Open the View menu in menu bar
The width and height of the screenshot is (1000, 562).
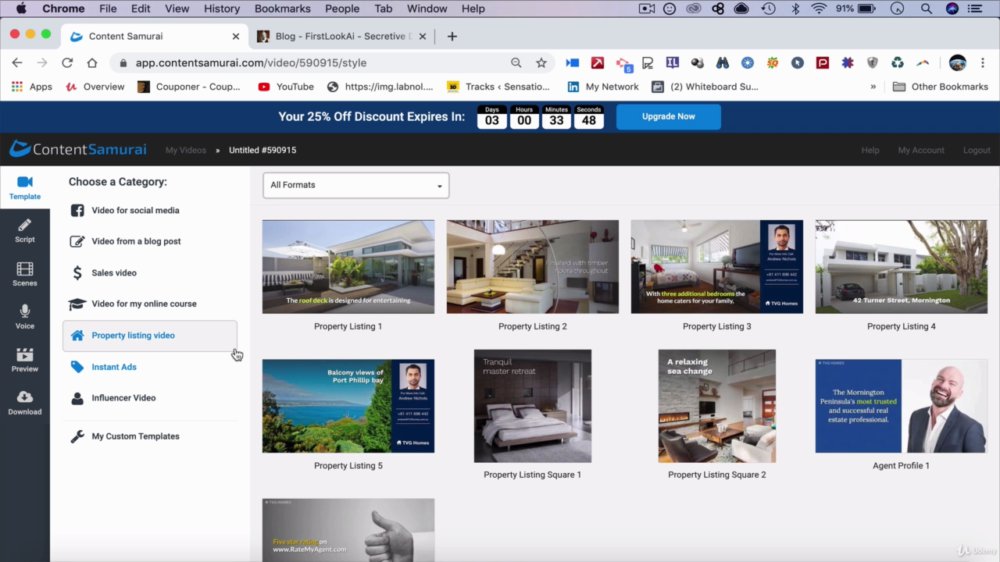177,9
